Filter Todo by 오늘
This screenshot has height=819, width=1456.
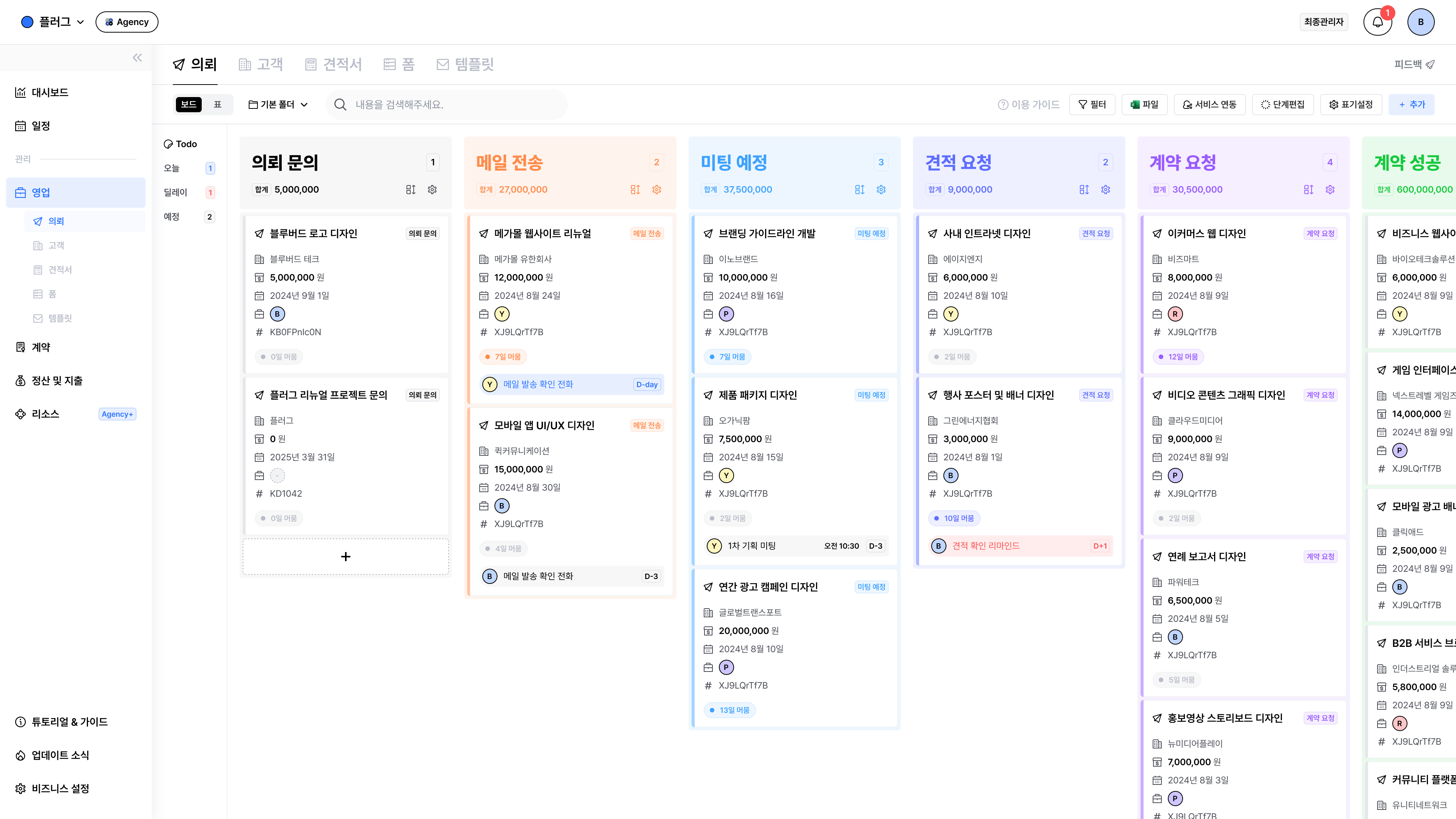coord(189,168)
